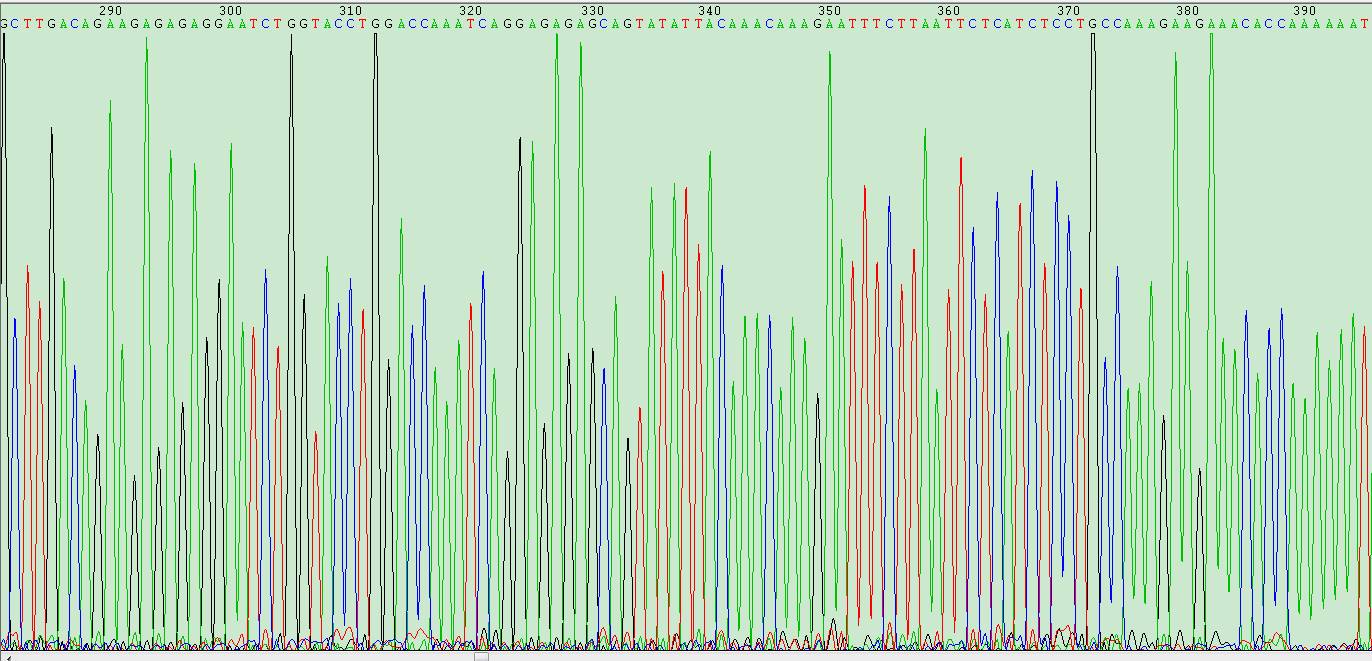Click the position 350 ruler label
This screenshot has width=1372, height=661.
829,10
